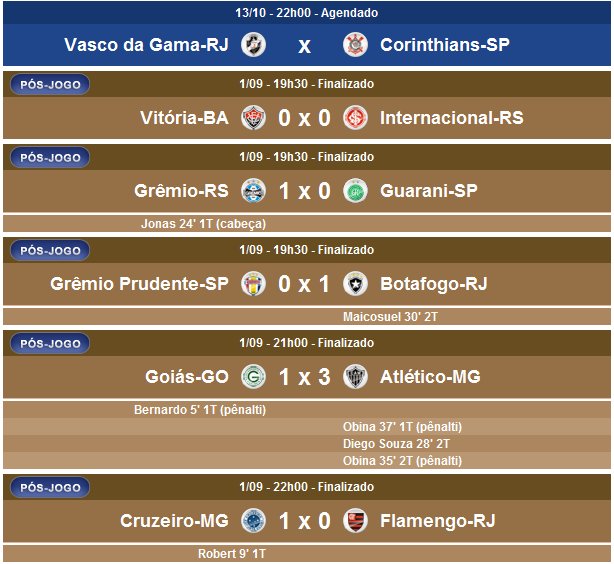
Task: Click the Botafogo-RJ team crest
Action: (354, 284)
